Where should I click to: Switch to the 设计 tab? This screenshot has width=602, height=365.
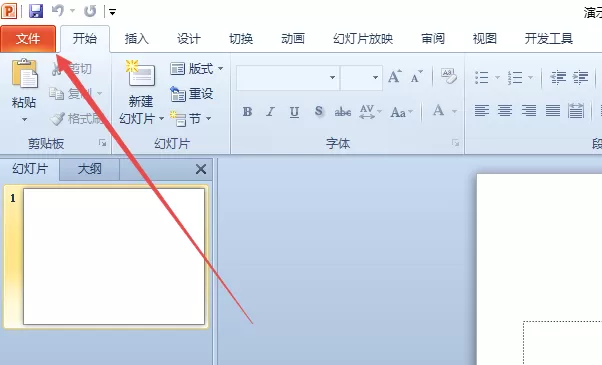pyautogui.click(x=189, y=38)
